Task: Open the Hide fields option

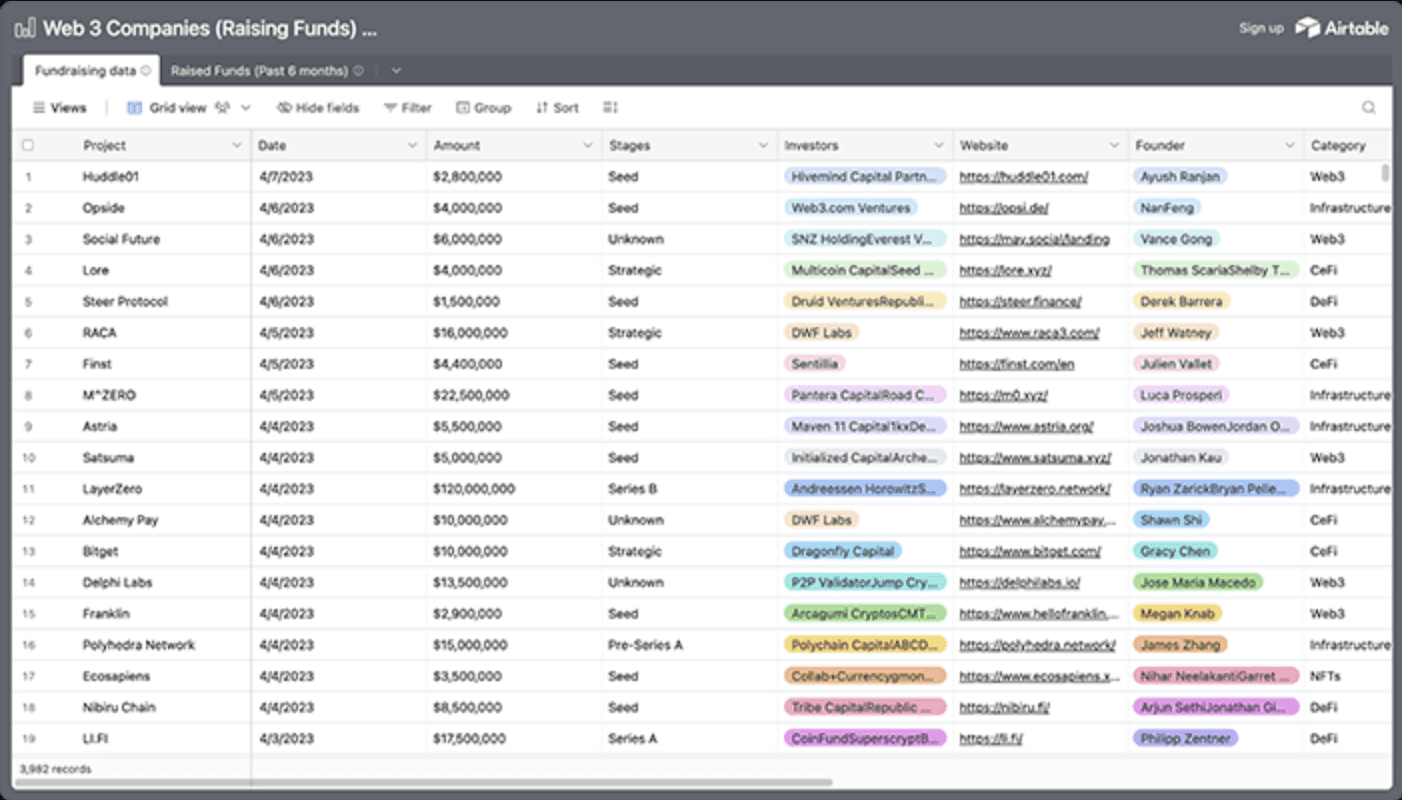Action: pos(318,108)
